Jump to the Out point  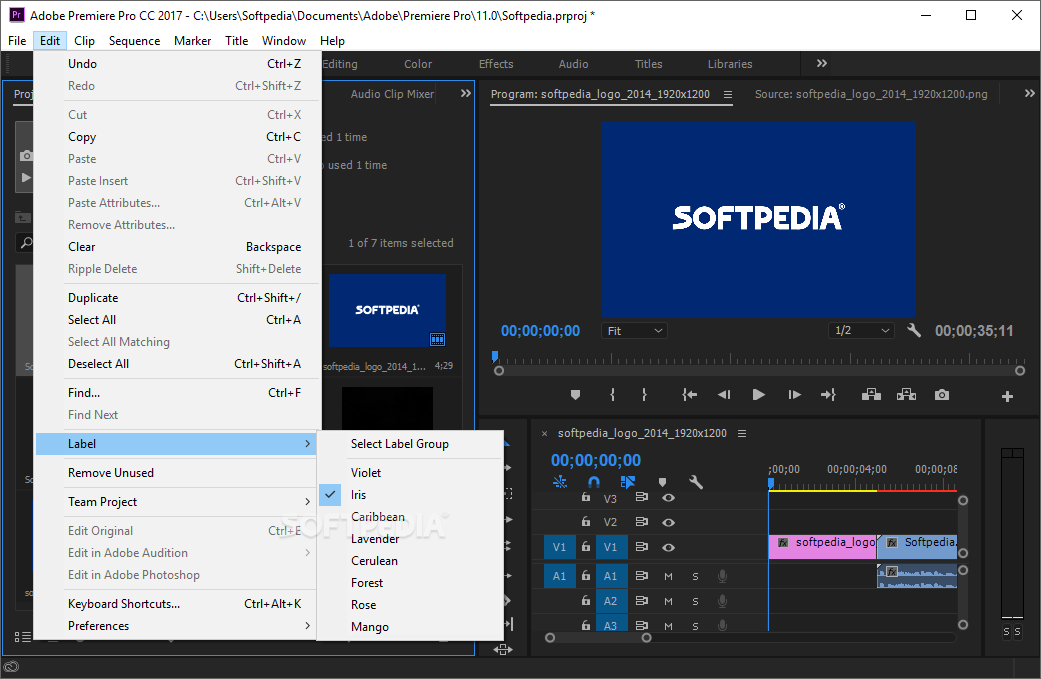pos(828,395)
